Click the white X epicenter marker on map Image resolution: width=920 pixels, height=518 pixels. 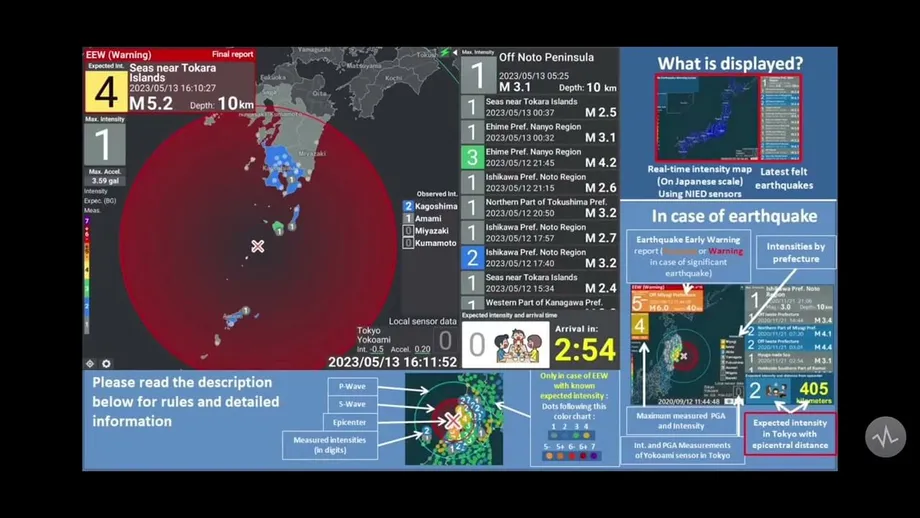click(x=258, y=246)
